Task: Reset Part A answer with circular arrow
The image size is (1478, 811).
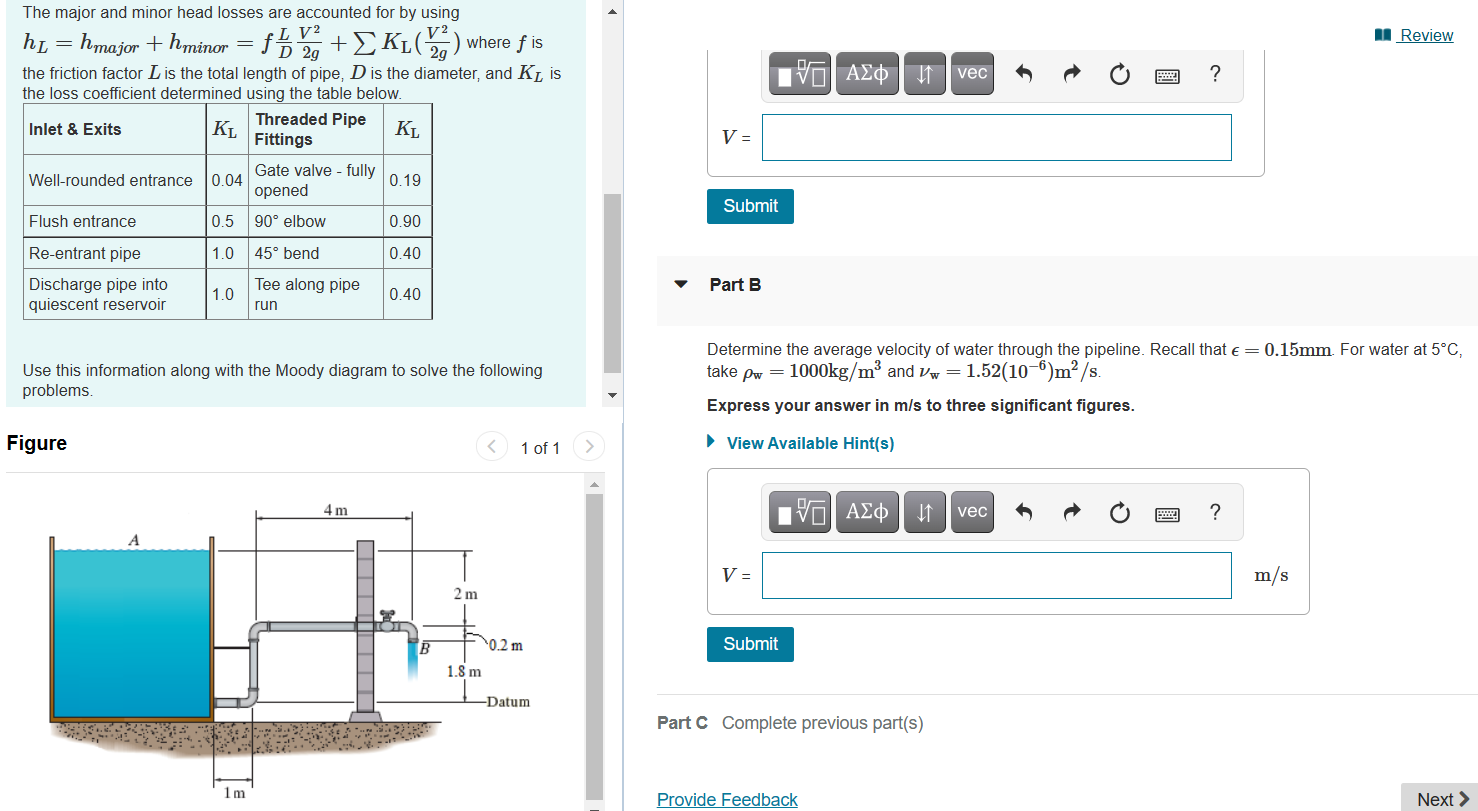Action: click(1119, 74)
